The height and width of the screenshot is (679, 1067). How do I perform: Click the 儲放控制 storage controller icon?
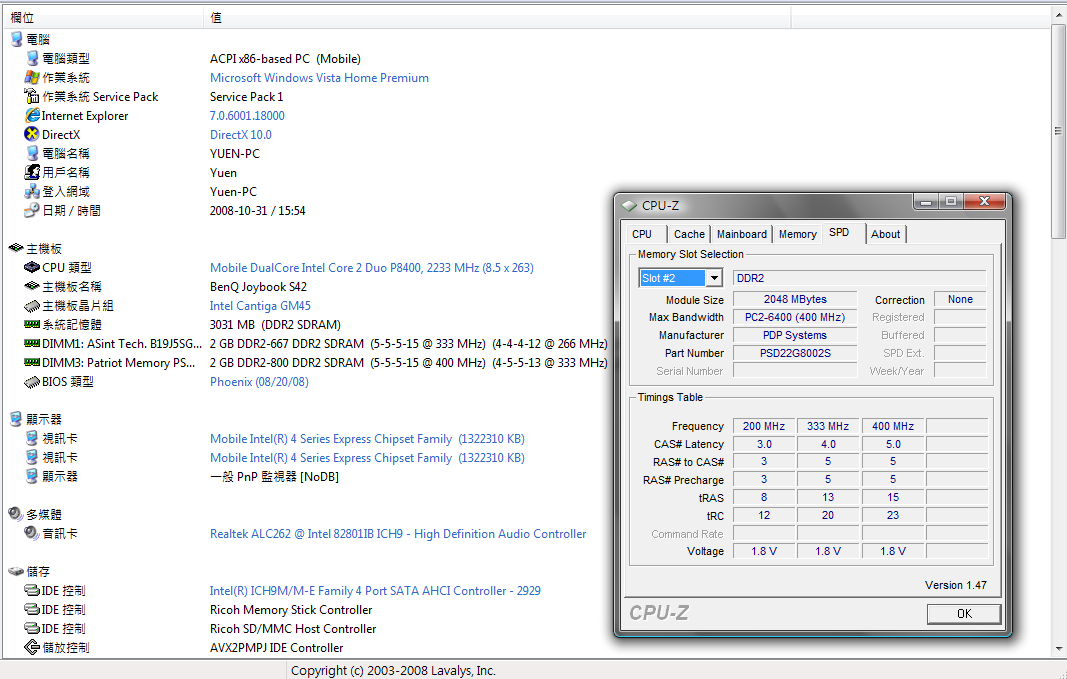(x=32, y=648)
